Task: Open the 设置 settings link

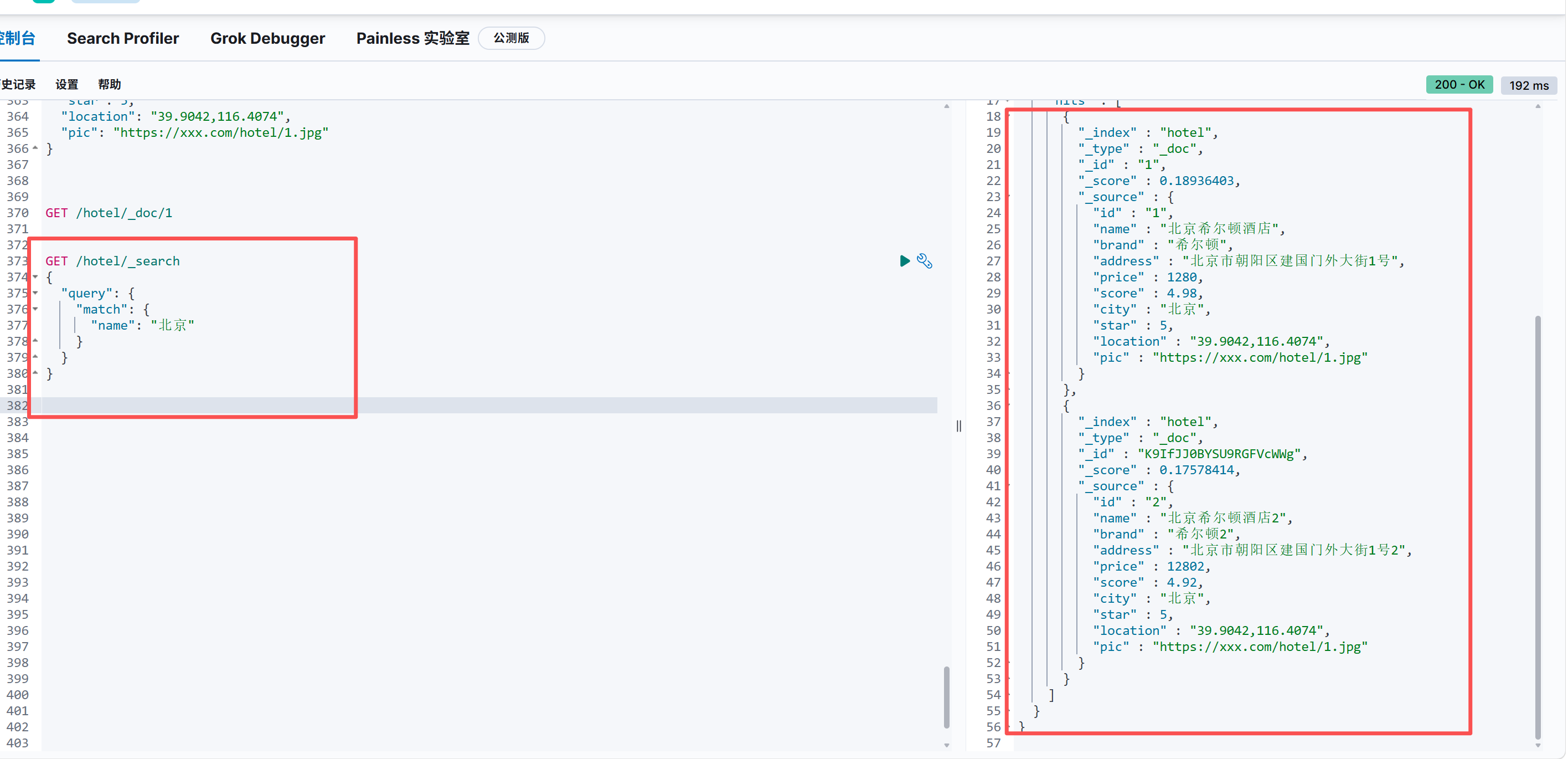Action: click(66, 85)
